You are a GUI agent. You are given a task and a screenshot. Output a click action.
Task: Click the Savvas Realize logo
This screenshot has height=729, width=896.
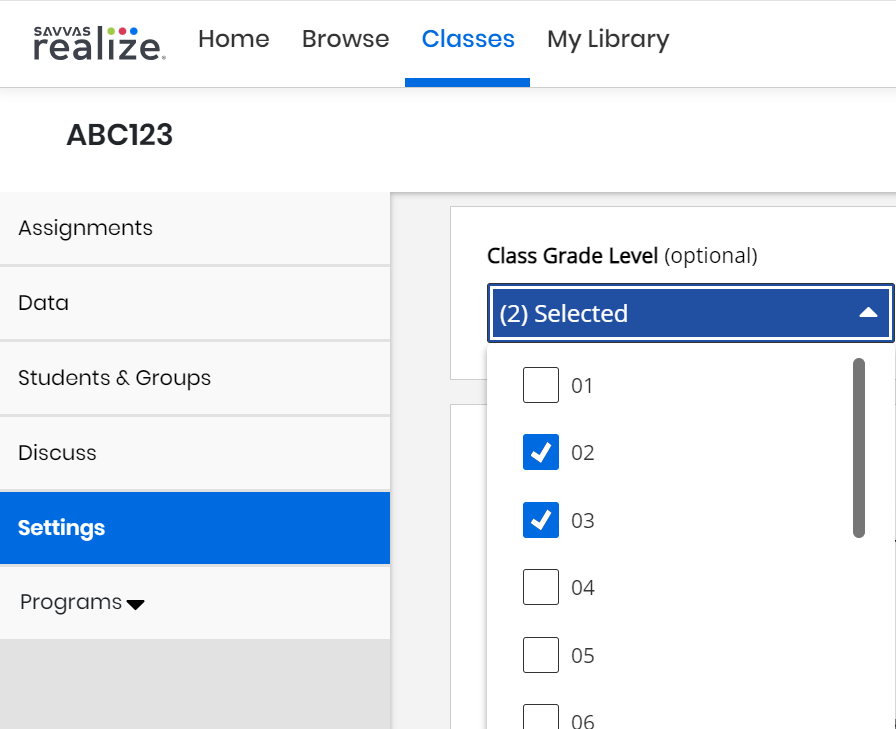click(x=99, y=43)
